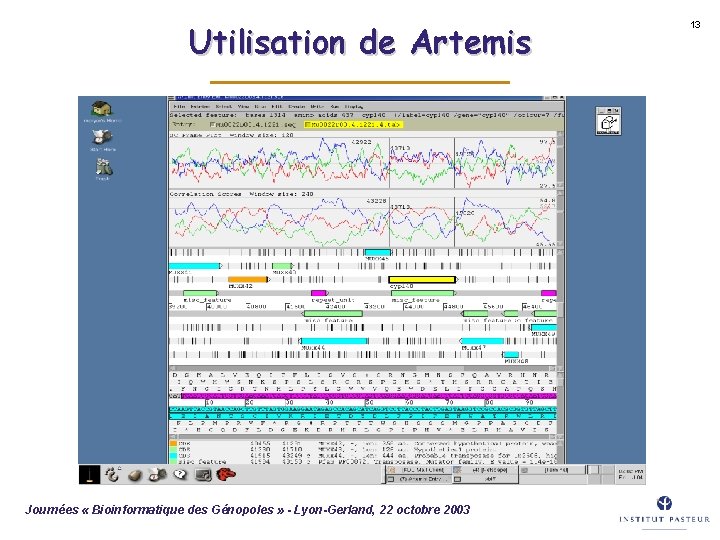Select the top-frame cyan MUxx45 feature
The image size is (720, 540).
(377, 253)
